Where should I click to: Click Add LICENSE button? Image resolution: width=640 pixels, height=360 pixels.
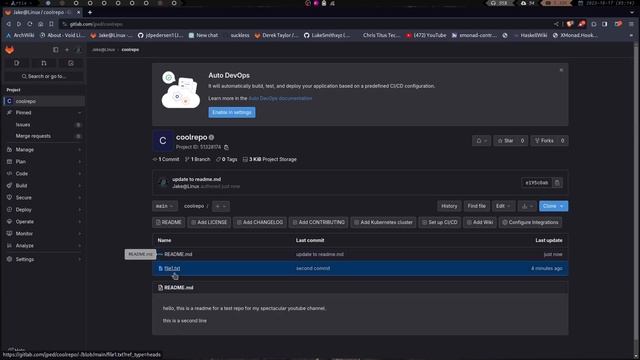(209, 222)
